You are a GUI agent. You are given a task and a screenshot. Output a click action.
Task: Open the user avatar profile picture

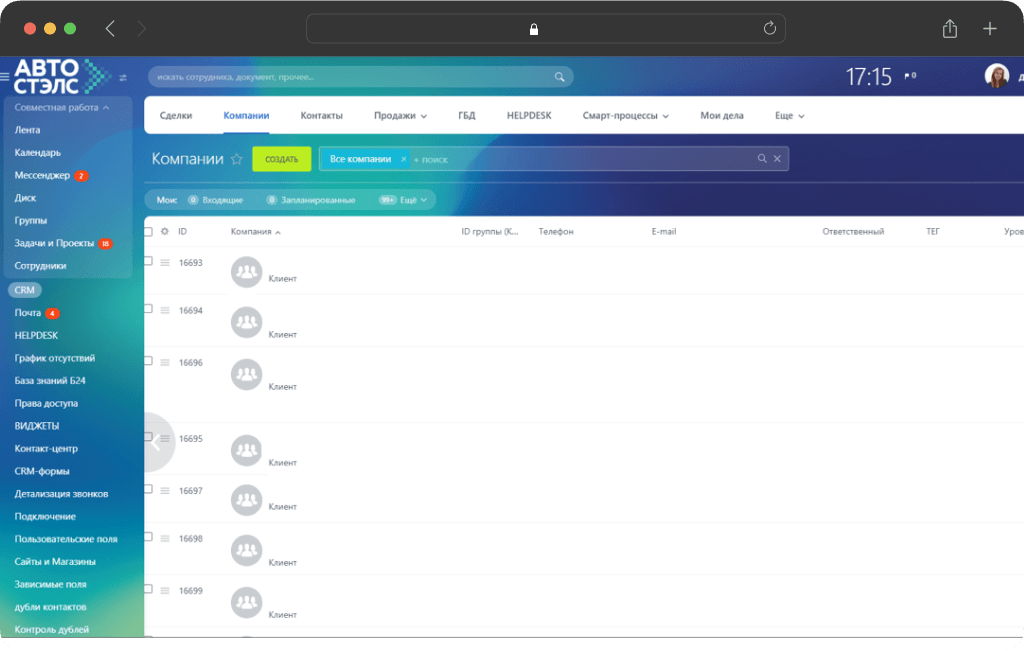pos(997,76)
